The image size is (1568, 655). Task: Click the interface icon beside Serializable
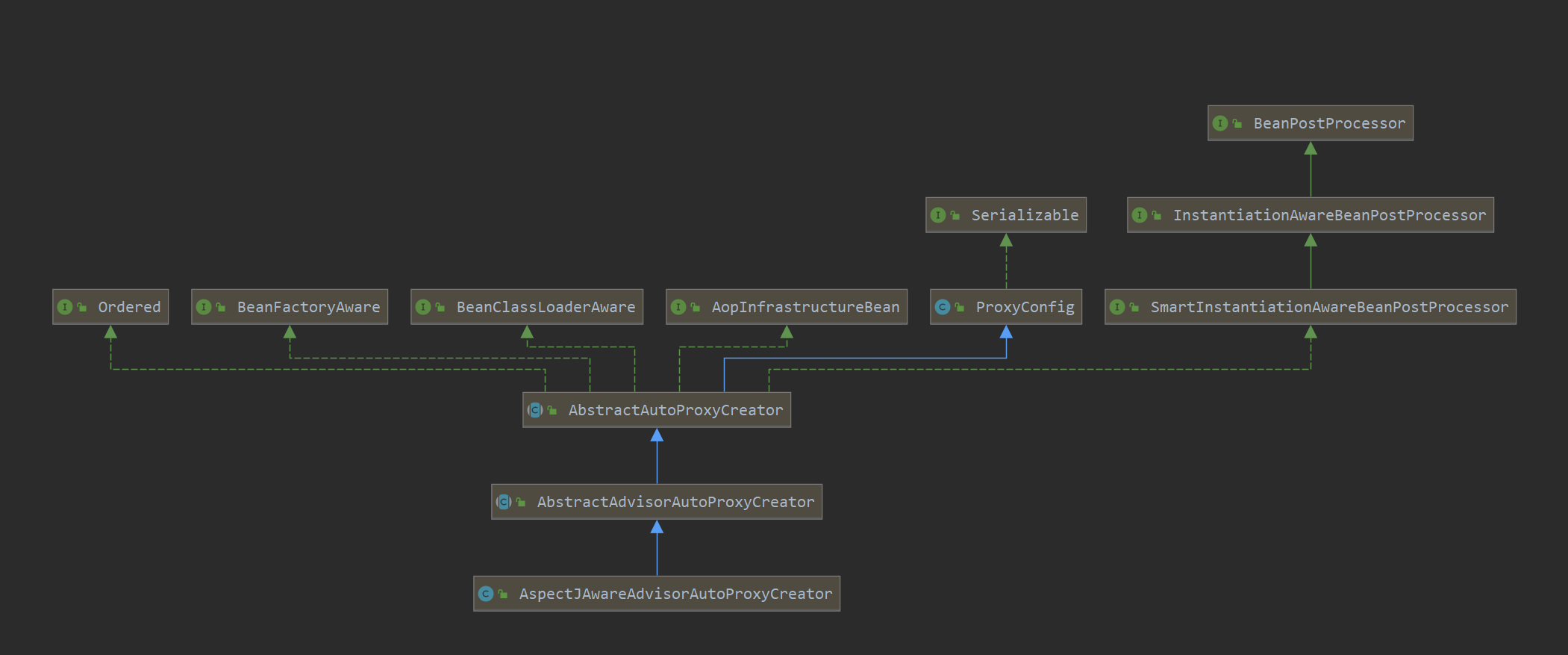938,215
